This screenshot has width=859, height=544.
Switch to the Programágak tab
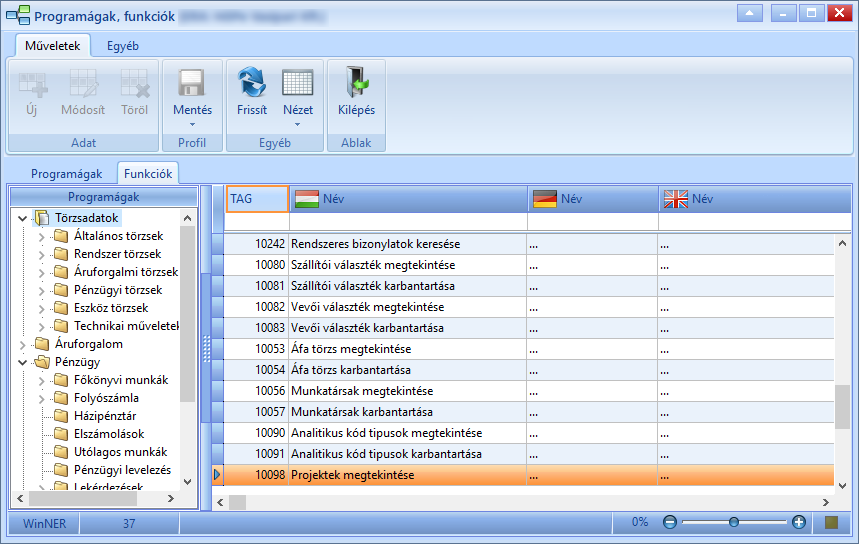(66, 174)
